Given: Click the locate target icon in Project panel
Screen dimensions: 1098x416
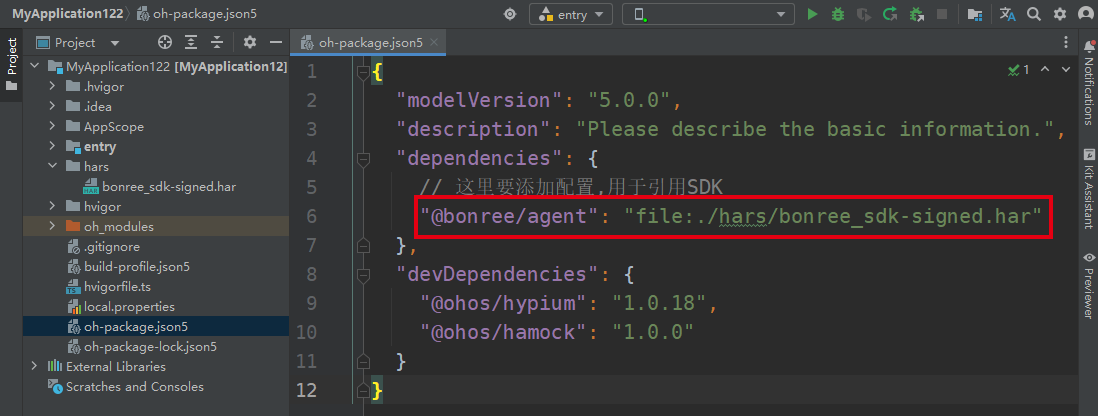Looking at the screenshot, I should 166,43.
